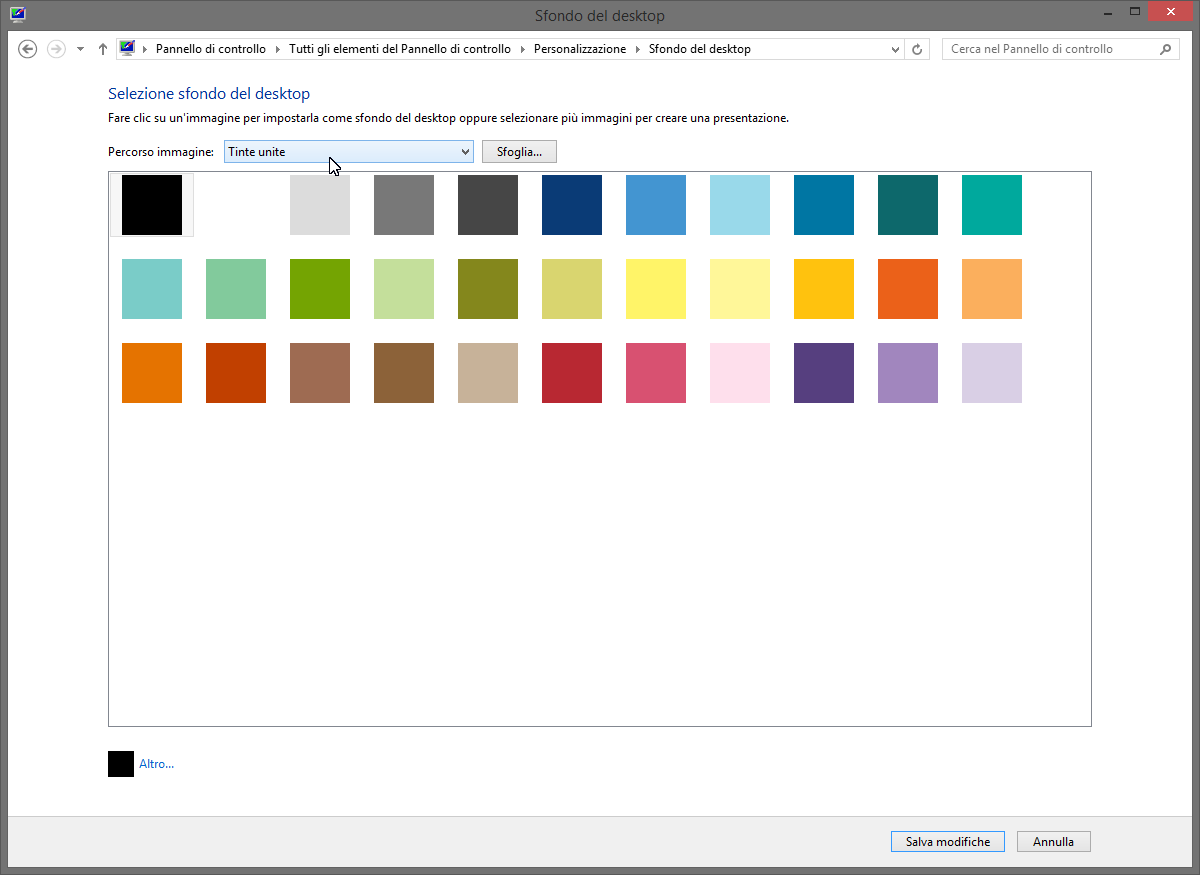
Task: Click the Cerca nel Pannello di controllo field
Action: (x=1050, y=49)
